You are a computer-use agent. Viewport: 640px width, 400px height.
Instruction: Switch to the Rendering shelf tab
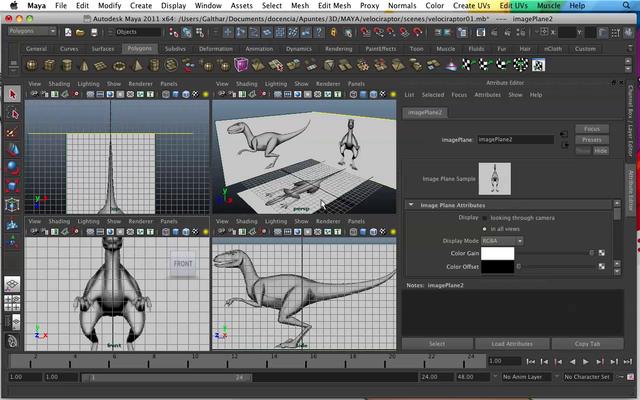[338, 49]
